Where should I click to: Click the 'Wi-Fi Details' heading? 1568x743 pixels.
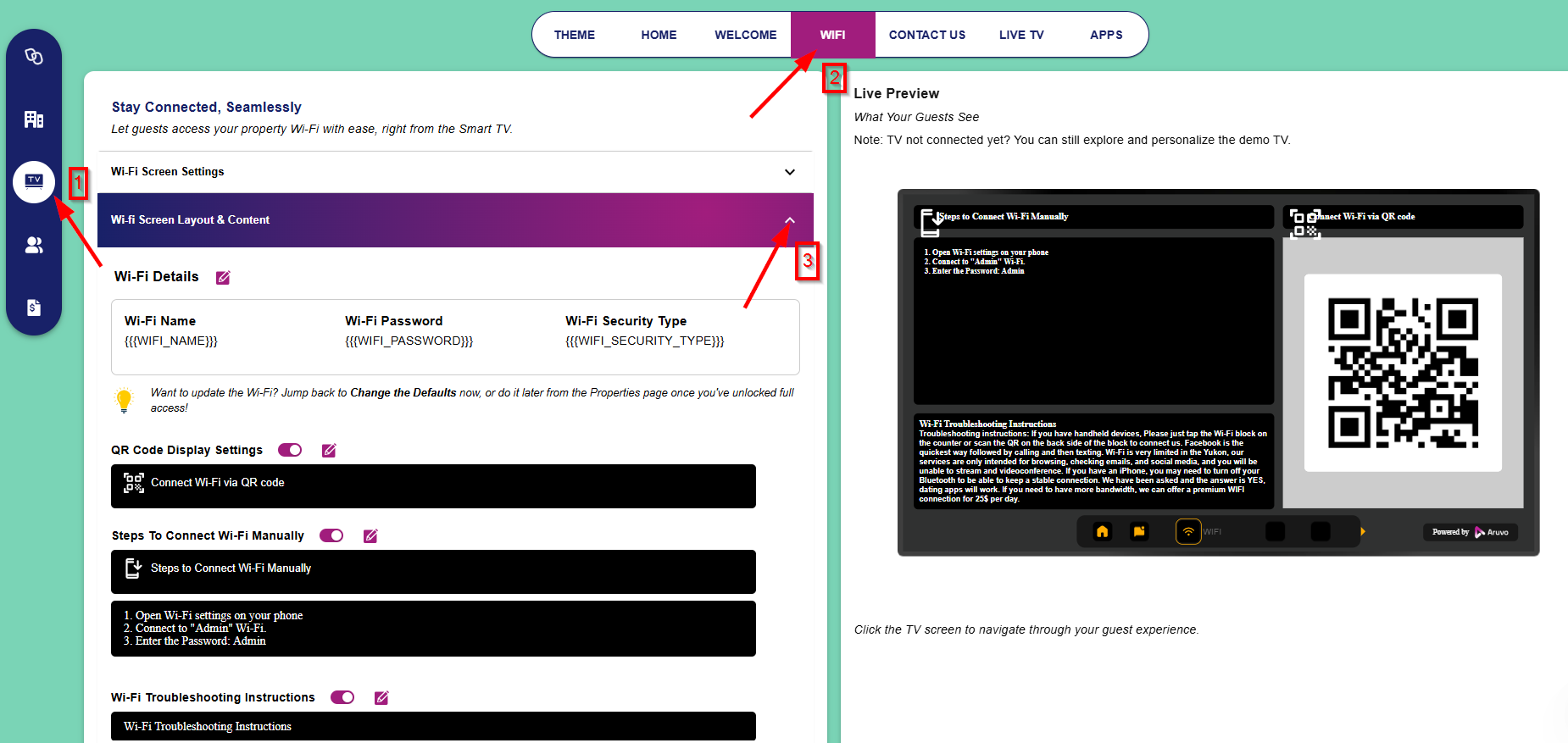coord(157,276)
